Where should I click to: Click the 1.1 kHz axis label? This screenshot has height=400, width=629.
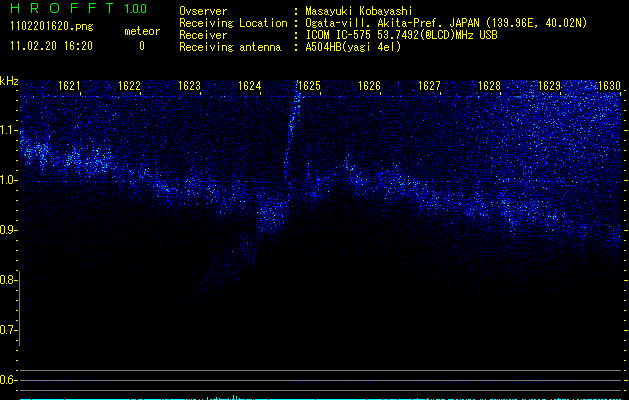click(x=7, y=130)
